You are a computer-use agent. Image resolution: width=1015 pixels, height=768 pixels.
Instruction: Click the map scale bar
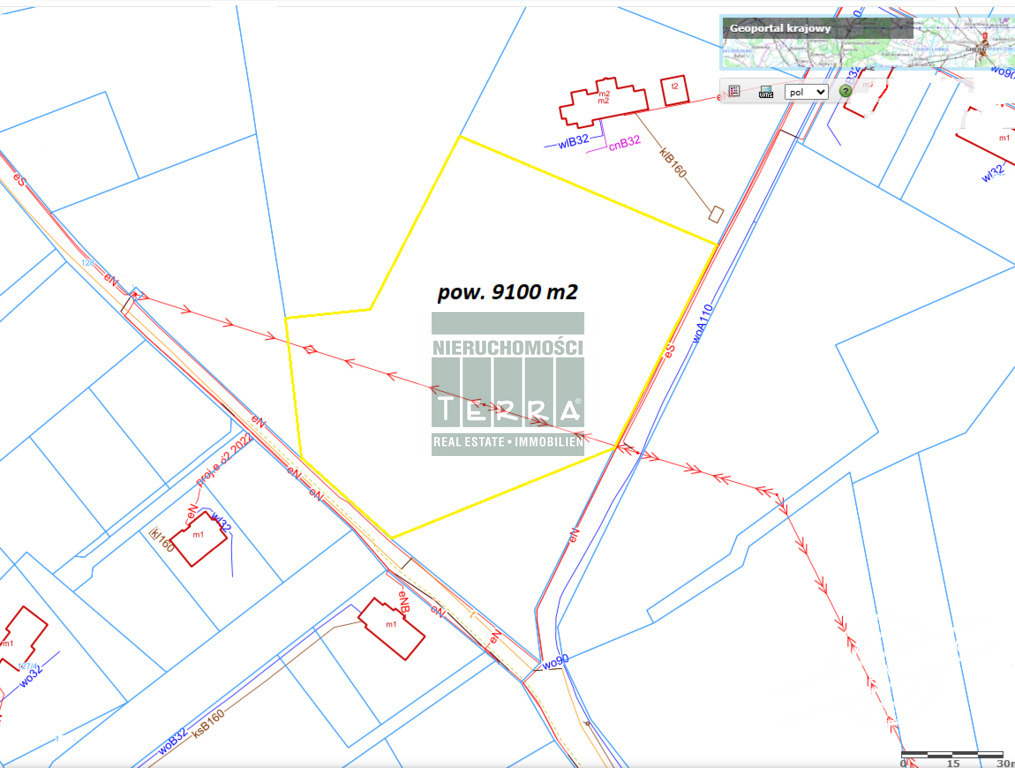(953, 758)
